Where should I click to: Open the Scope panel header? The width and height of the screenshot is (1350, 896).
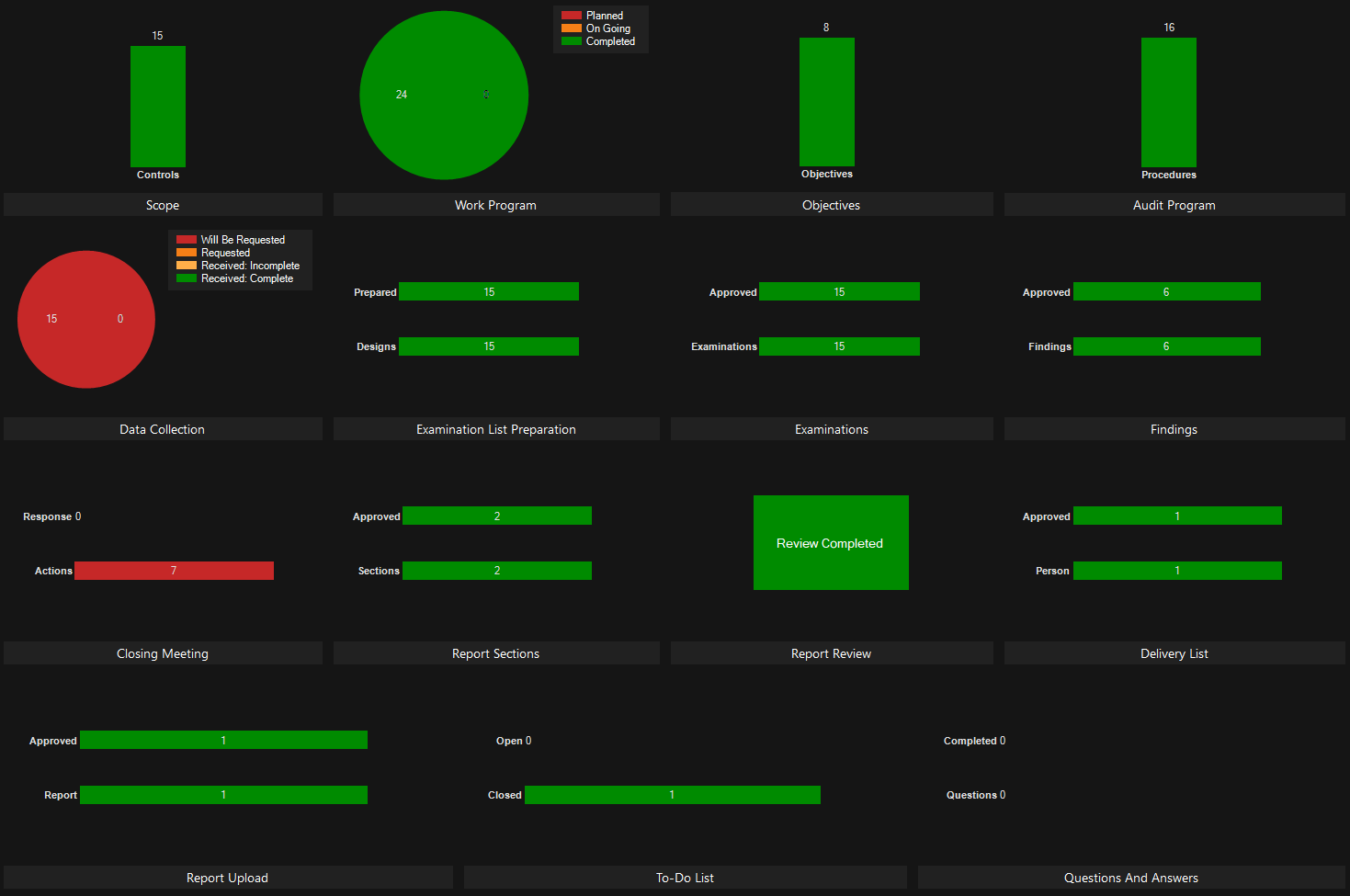click(x=163, y=205)
